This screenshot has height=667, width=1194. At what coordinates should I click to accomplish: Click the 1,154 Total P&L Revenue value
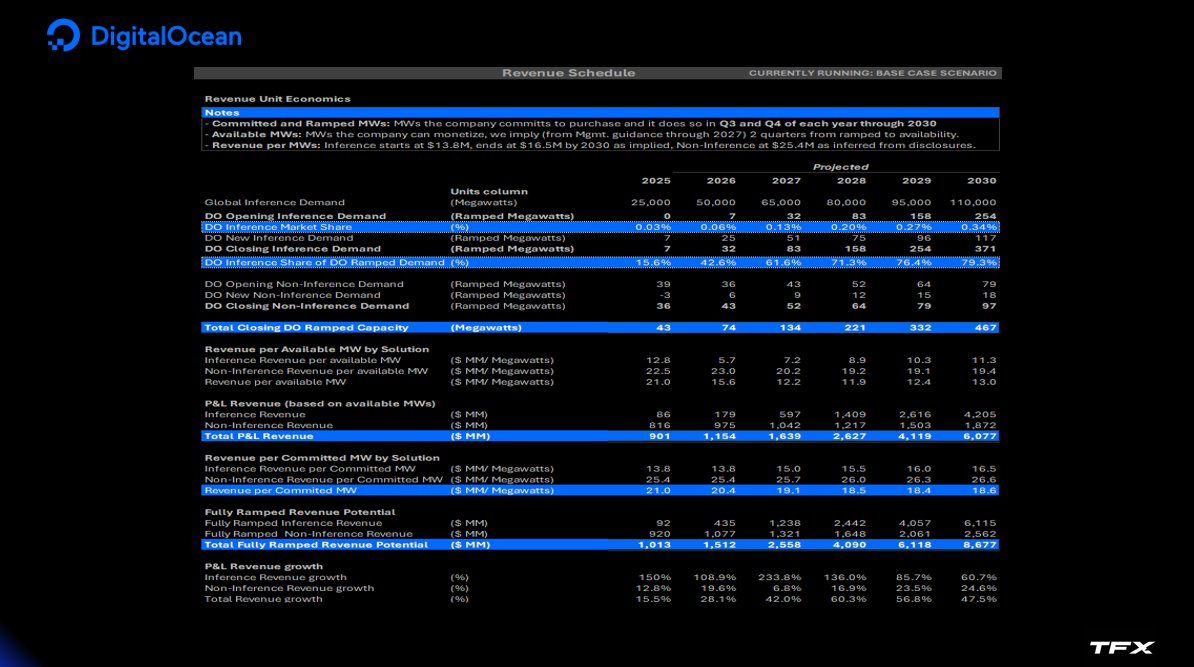click(x=720, y=436)
